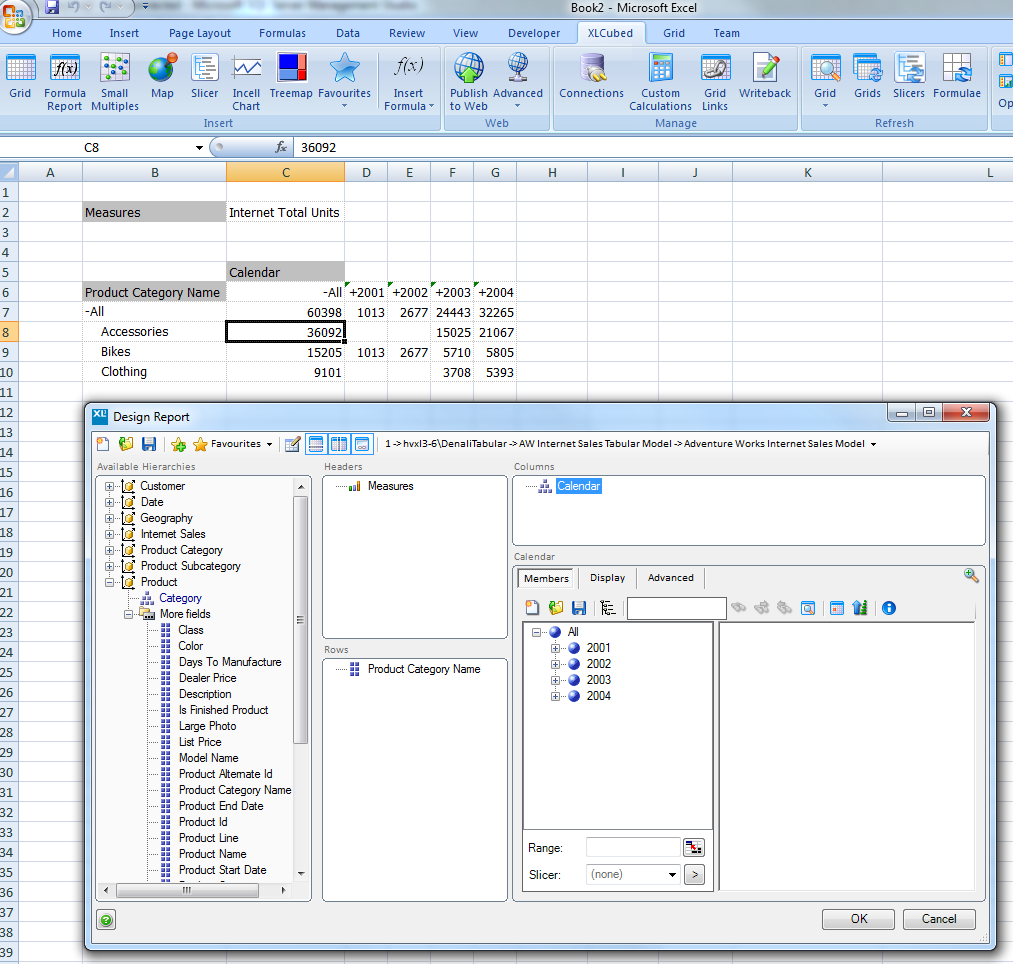Click the blue info icon in Members toolbar

click(x=889, y=607)
